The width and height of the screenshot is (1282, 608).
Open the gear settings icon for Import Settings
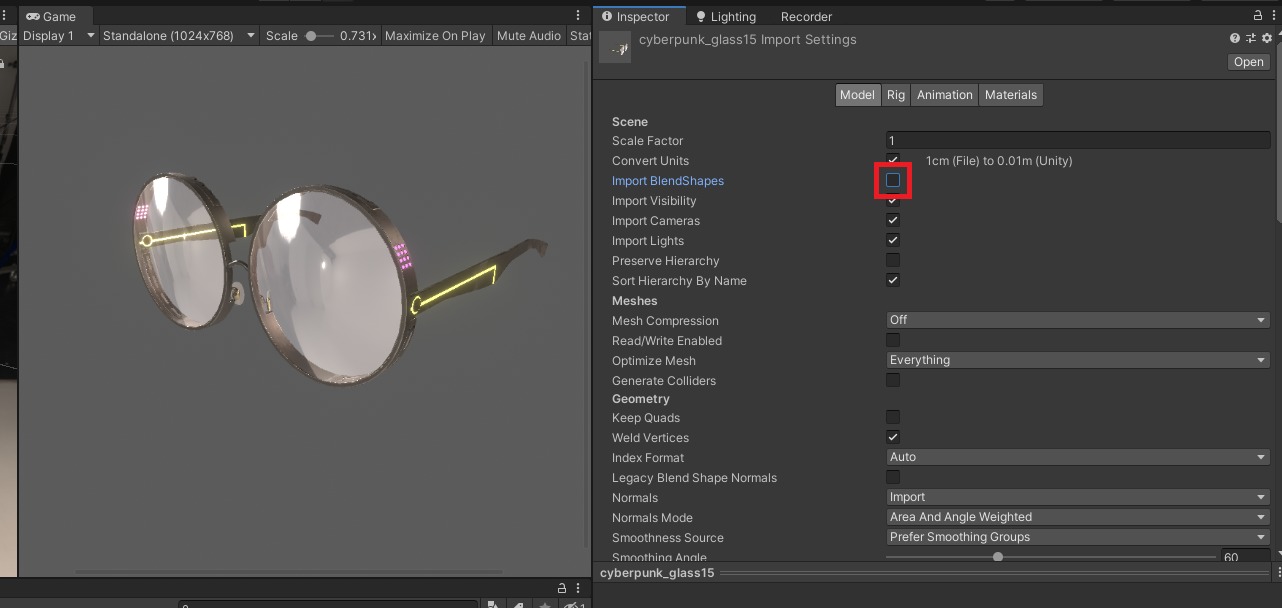pyautogui.click(x=1266, y=38)
